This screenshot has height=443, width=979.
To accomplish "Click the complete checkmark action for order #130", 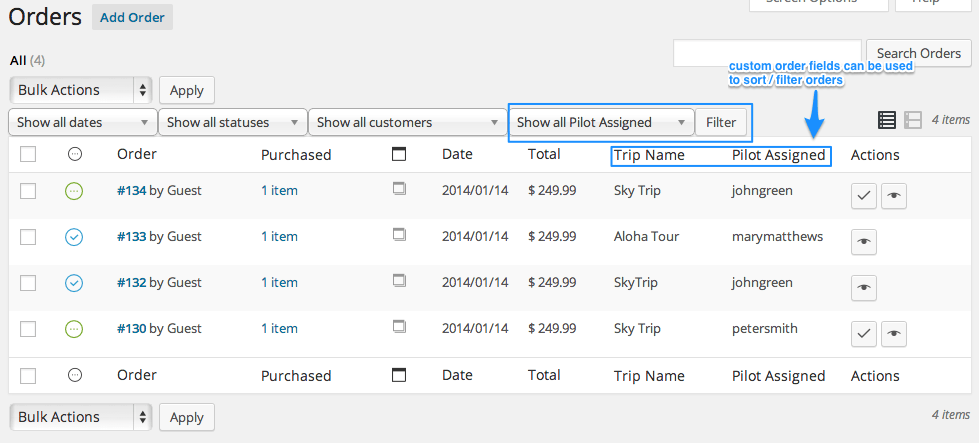I will (864, 334).
